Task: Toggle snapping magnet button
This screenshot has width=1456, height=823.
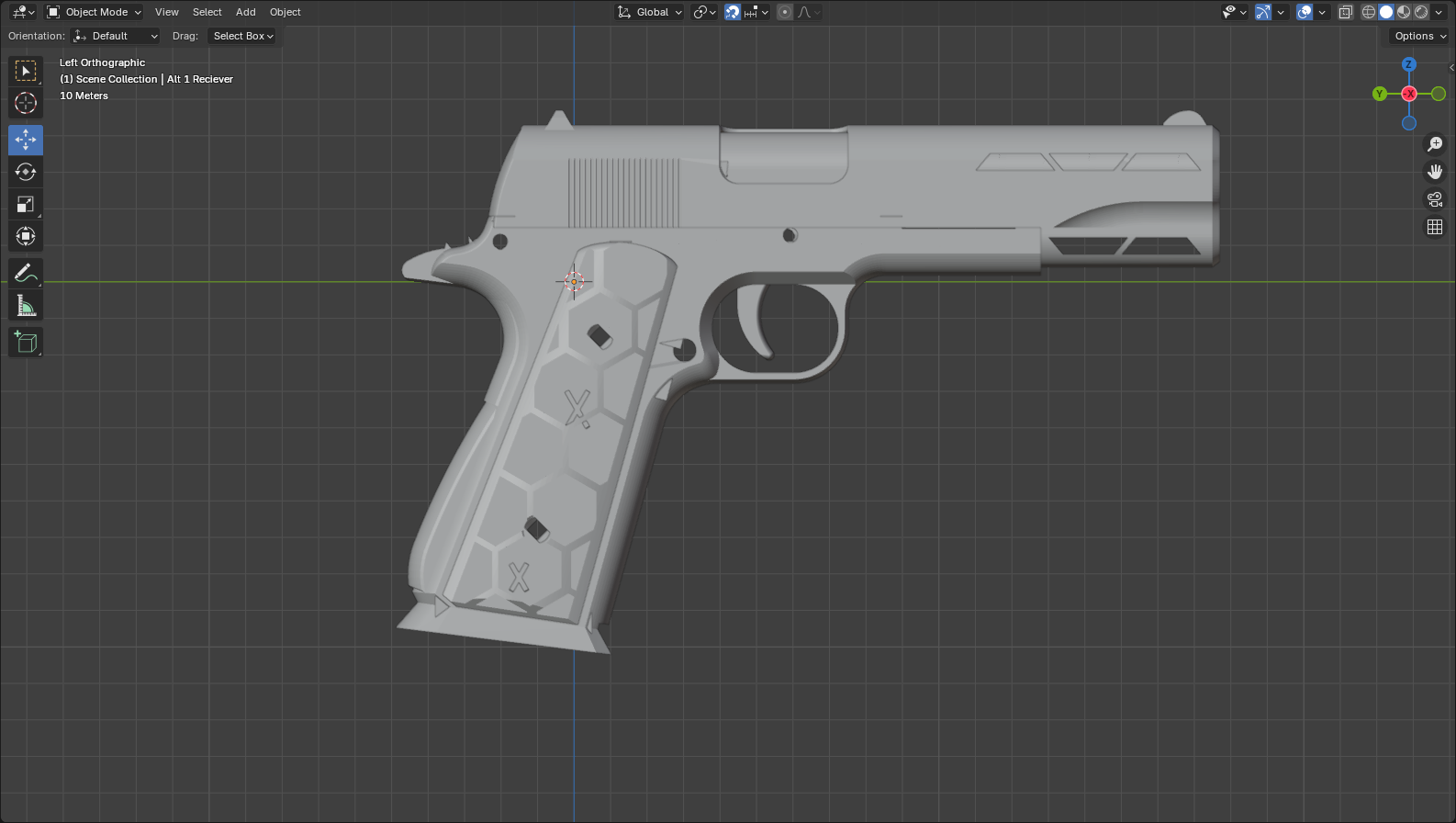Action: [733, 12]
